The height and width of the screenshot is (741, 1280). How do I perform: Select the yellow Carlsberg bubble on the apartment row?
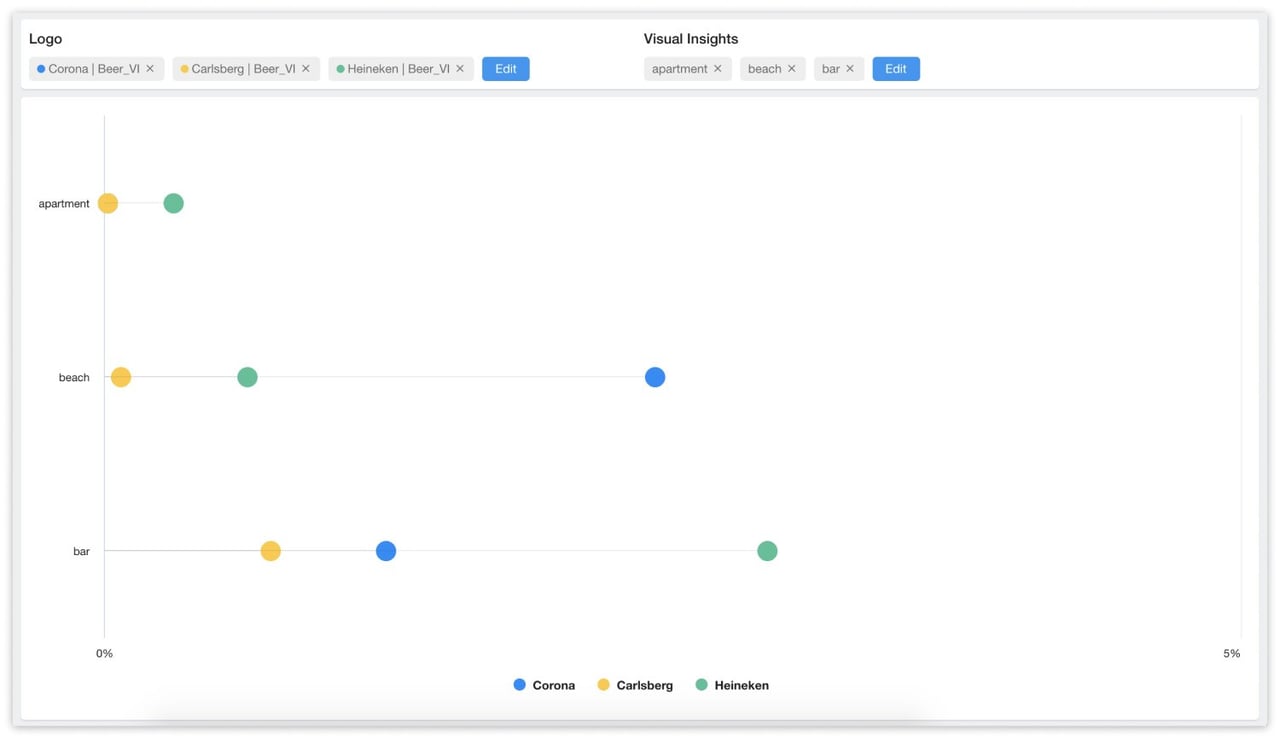[108, 202]
